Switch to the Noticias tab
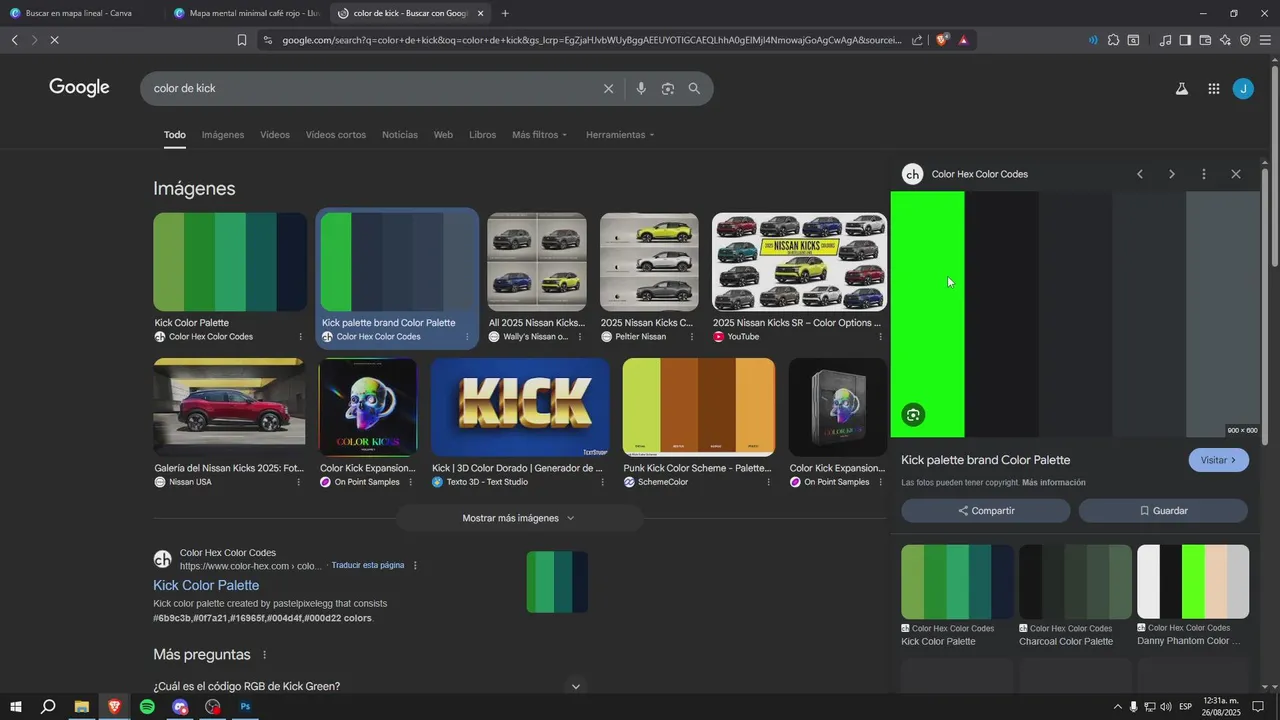The image size is (1280, 720). point(400,135)
